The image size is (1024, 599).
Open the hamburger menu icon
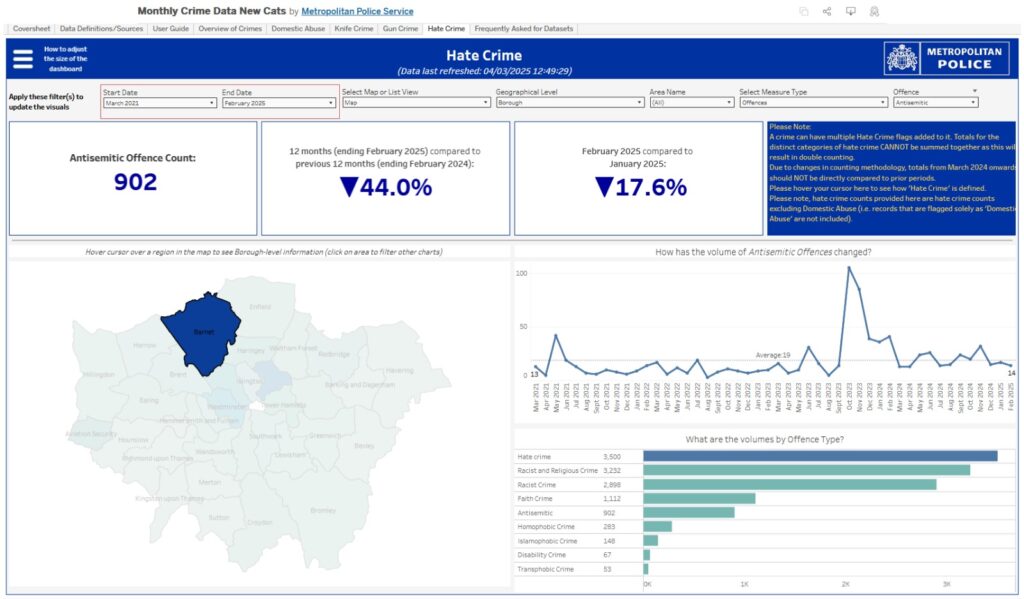coord(22,59)
